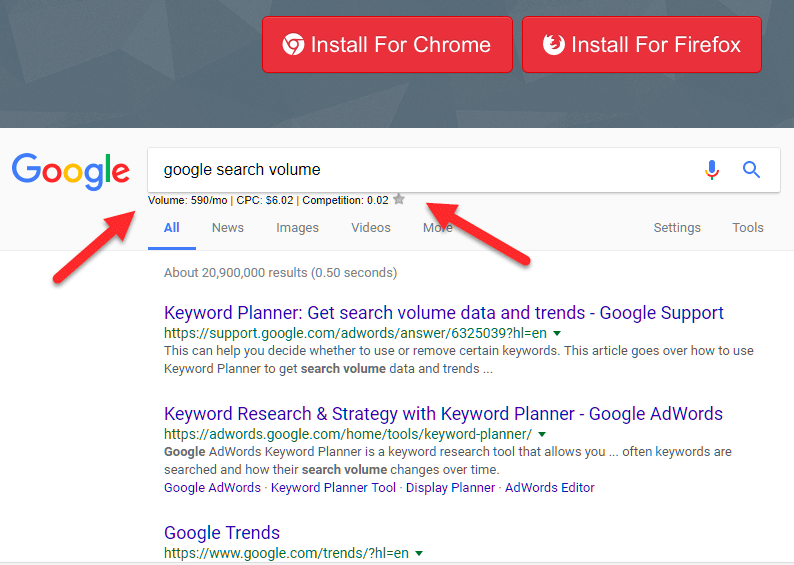The height and width of the screenshot is (565, 794).
Task: Open Keyword Research & Strategy AdWords result
Action: click(x=443, y=414)
